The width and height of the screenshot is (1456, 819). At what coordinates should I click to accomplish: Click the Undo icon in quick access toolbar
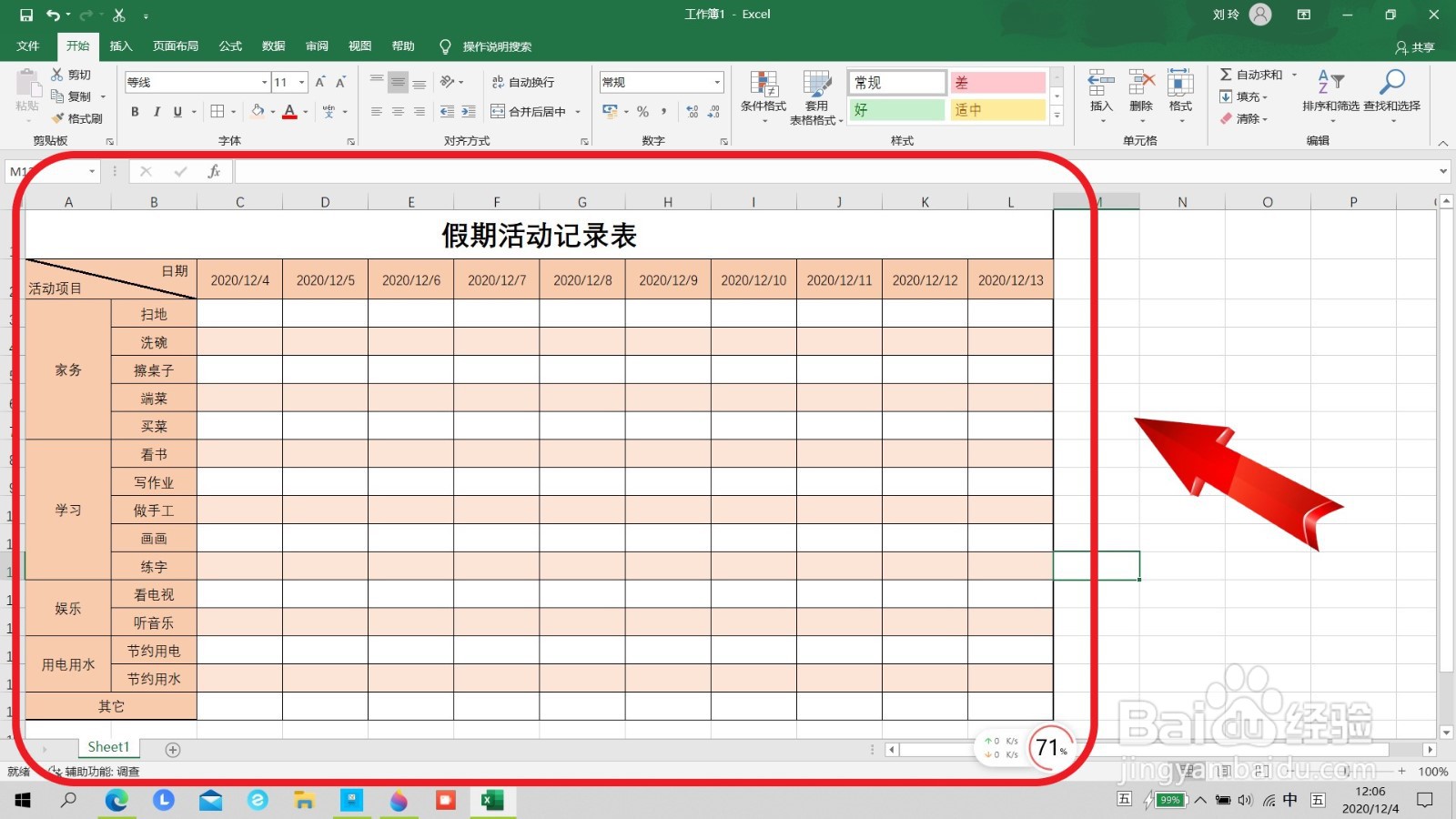pos(54,15)
